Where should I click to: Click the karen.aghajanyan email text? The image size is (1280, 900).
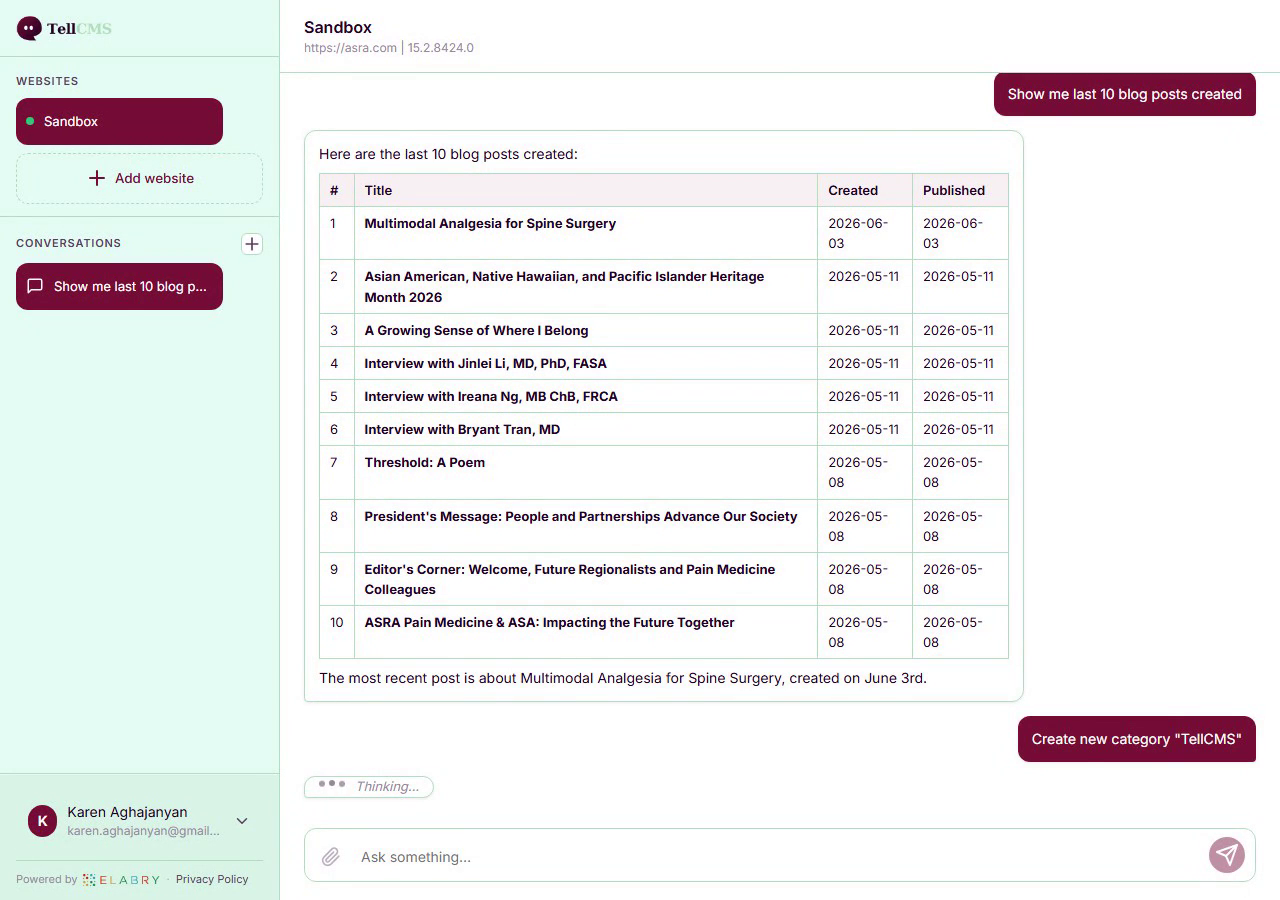[x=143, y=831]
